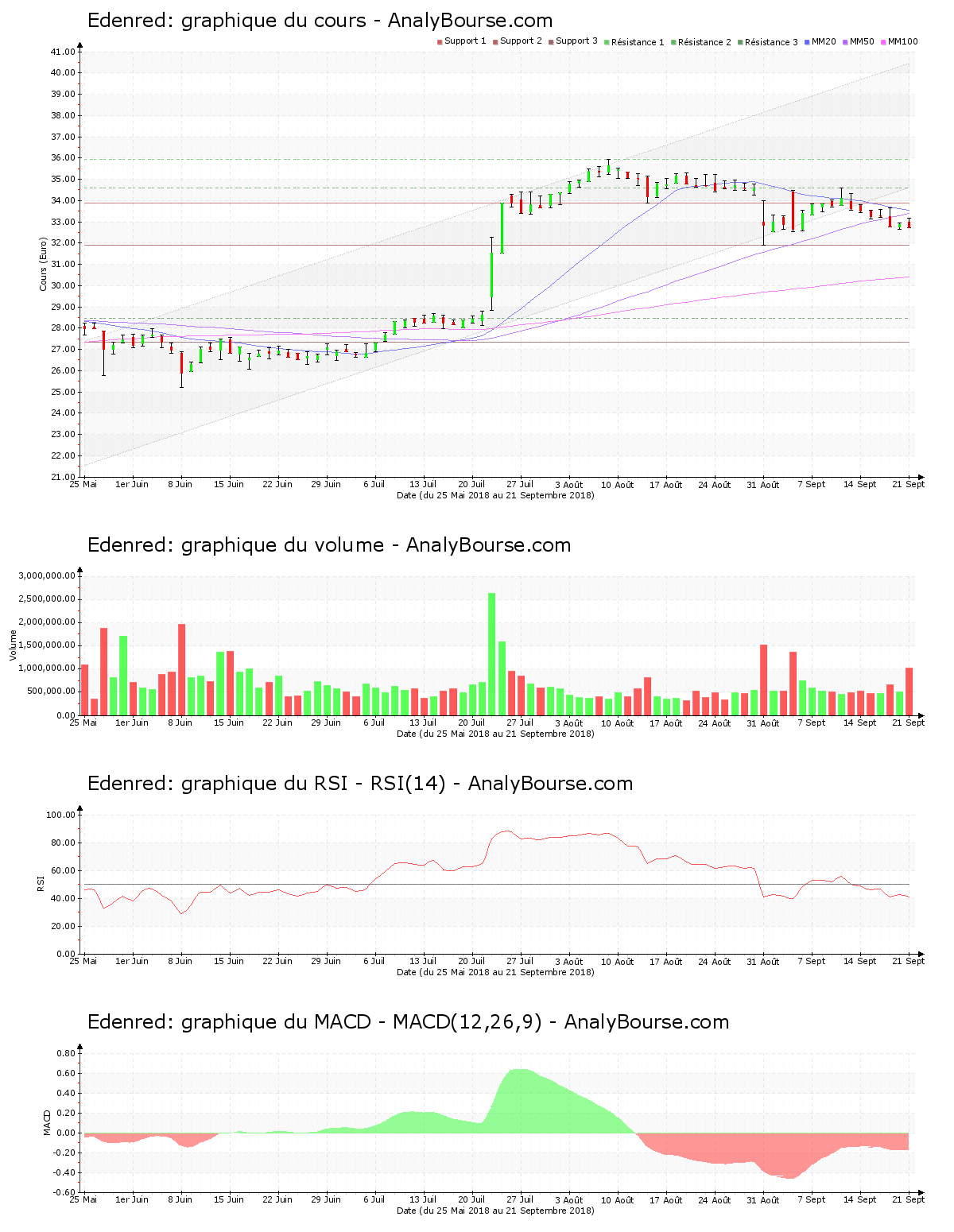This screenshot has height=1232, width=954.
Task: Click the tallest green volume bar
Action: click(x=492, y=652)
